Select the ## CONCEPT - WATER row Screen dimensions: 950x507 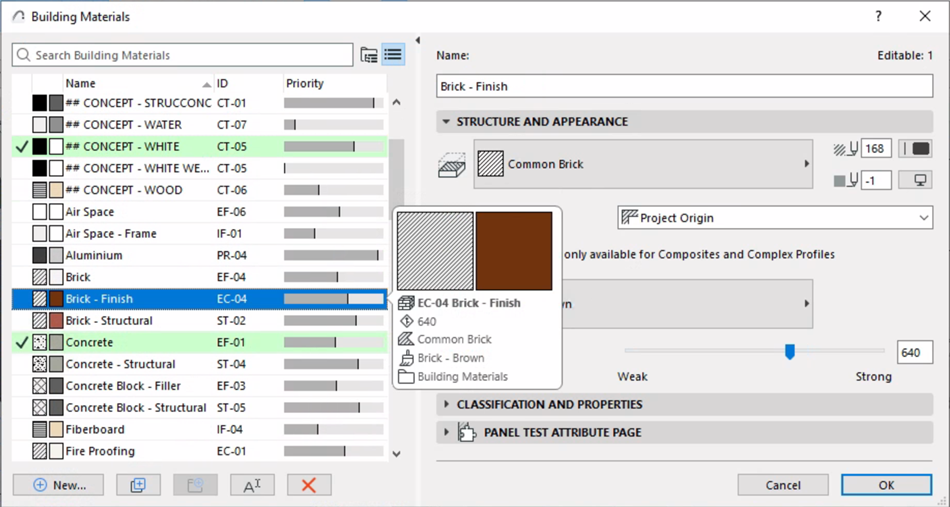[x=199, y=125]
